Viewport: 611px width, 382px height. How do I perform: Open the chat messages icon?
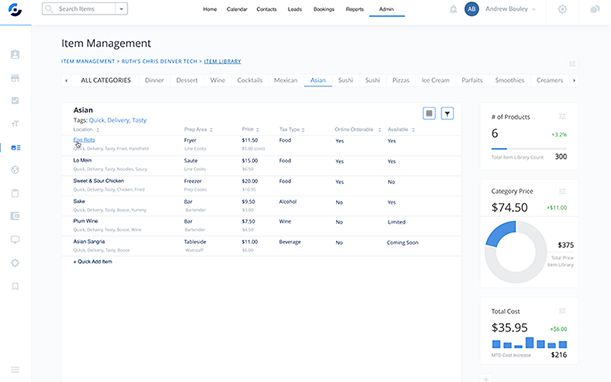tap(595, 9)
